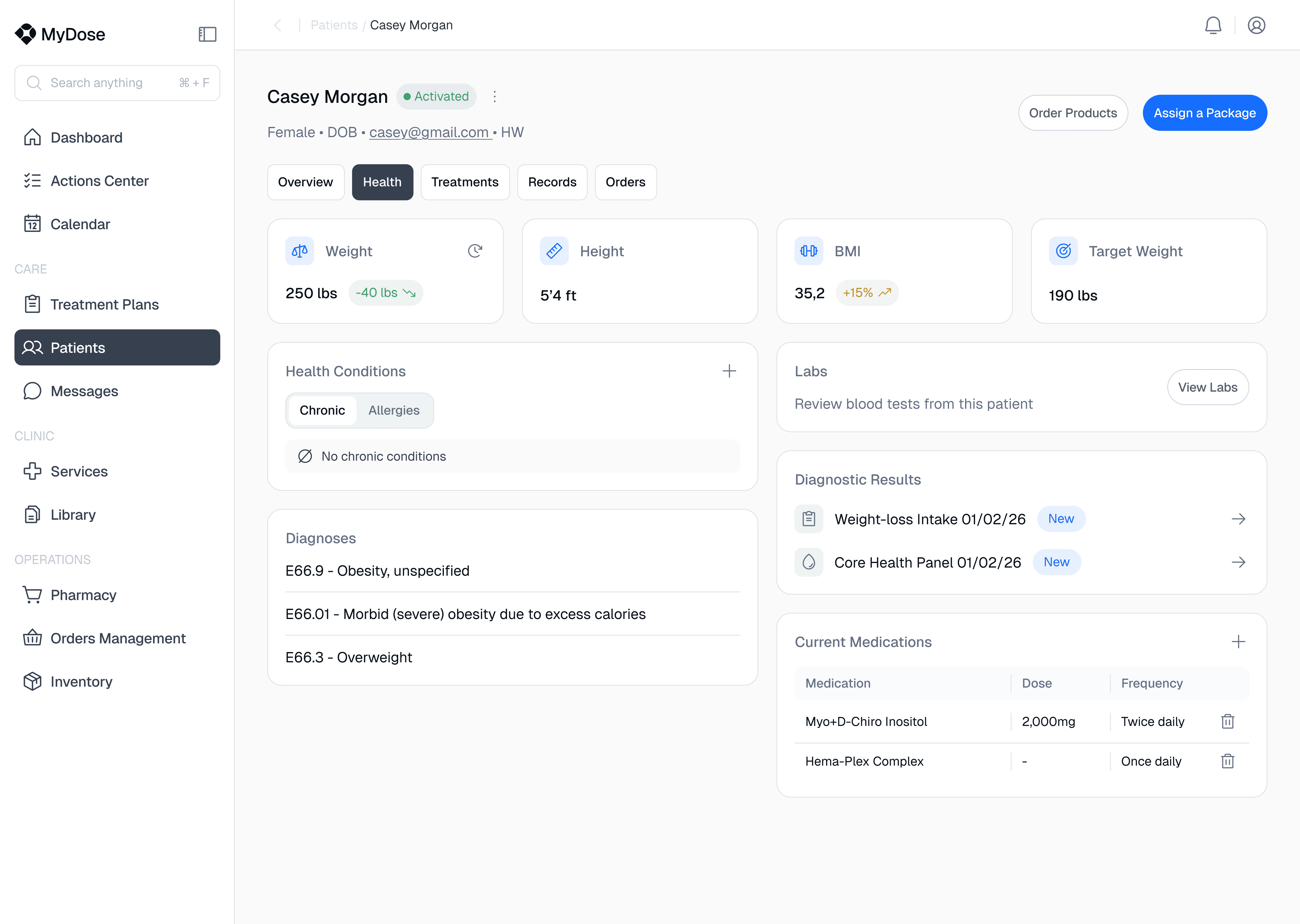Add a new health condition with plus

coord(729,371)
